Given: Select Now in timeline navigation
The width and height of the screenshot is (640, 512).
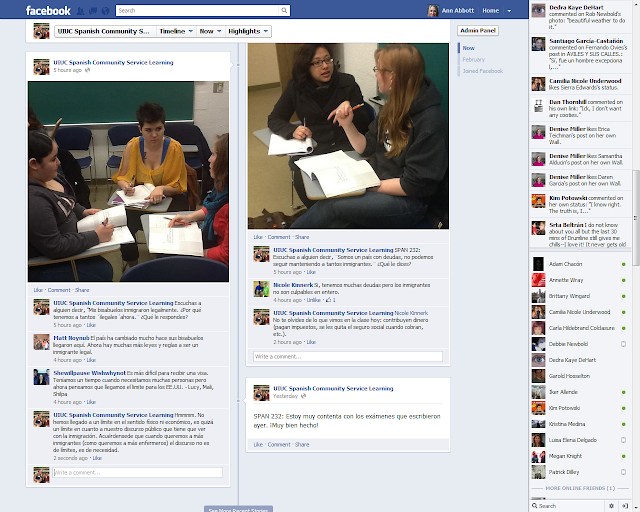Looking at the screenshot, I should (x=468, y=48).
